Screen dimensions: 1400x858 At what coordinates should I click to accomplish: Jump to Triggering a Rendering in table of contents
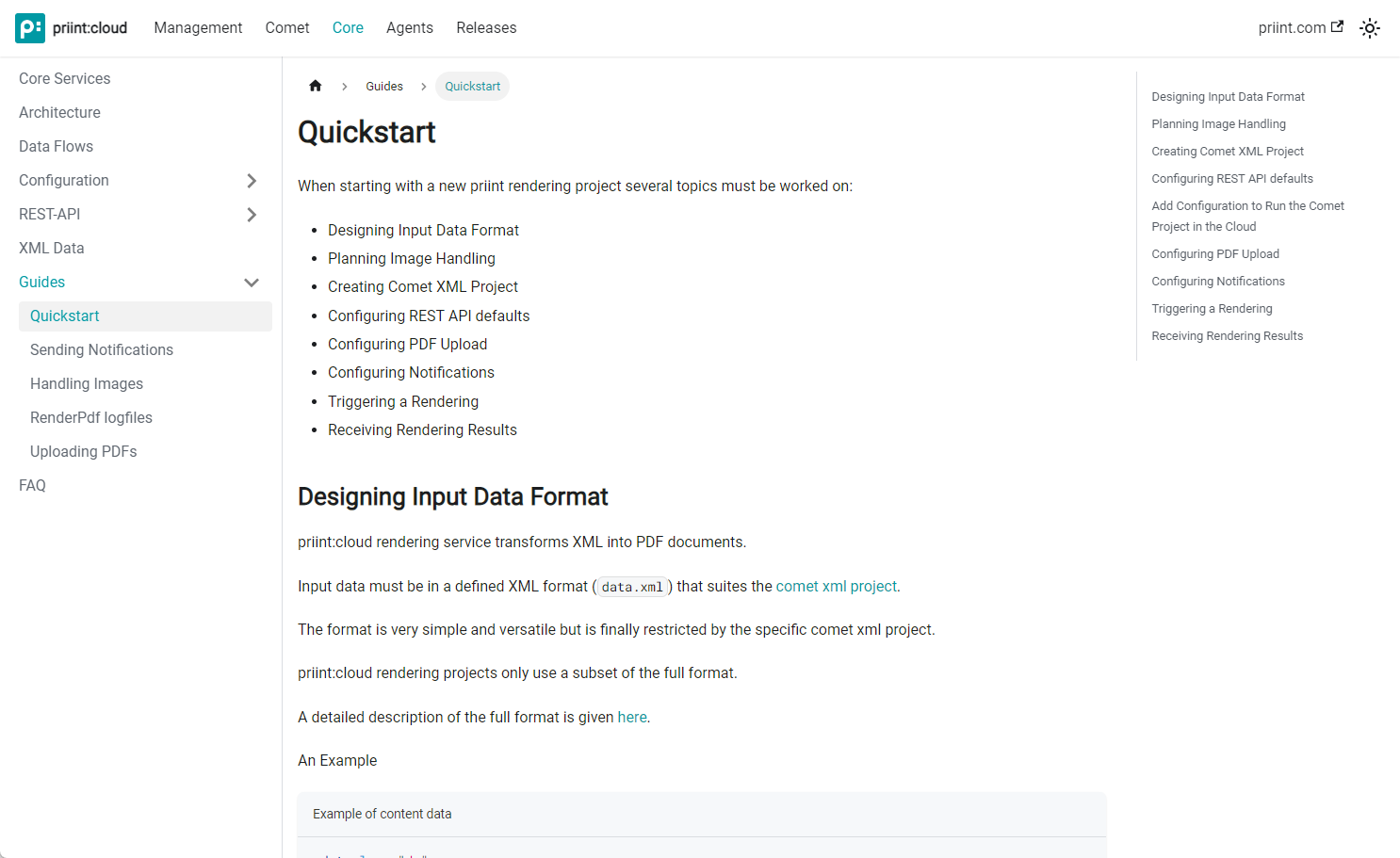(x=1212, y=309)
